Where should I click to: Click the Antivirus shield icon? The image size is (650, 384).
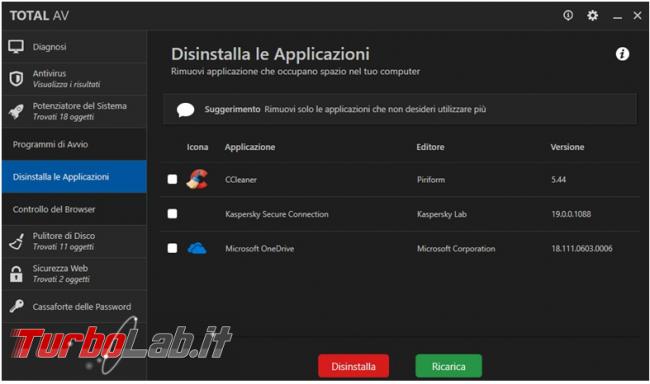click(16, 79)
